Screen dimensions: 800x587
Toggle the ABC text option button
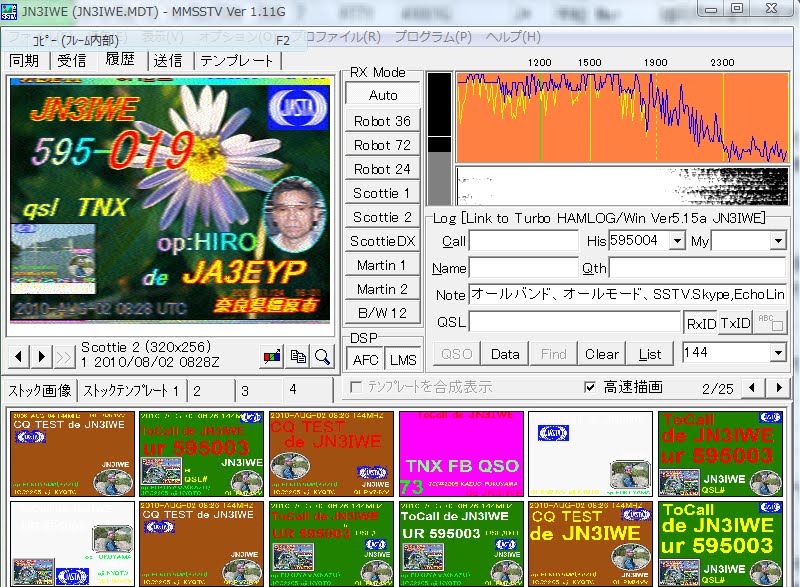pyautogui.click(x=770, y=322)
